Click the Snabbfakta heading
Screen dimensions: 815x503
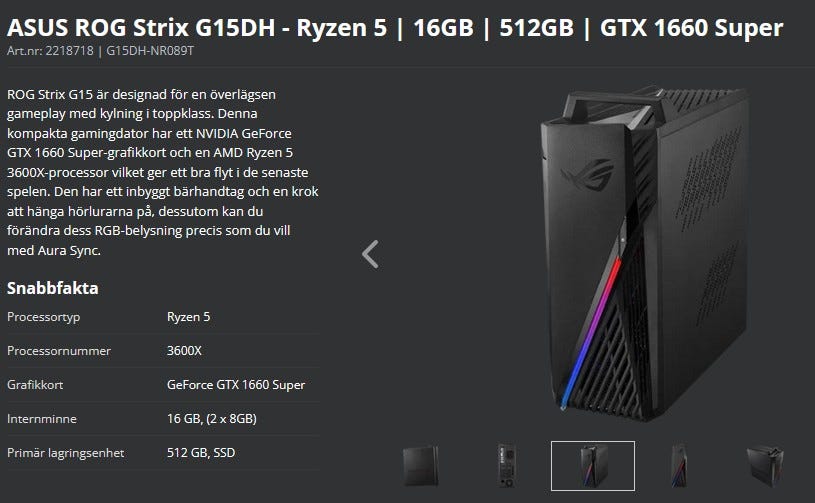point(52,288)
